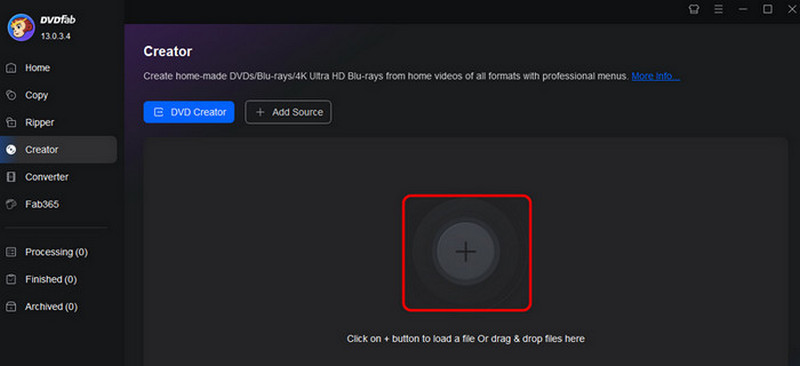
Task: Click the 13.0.3.4 version number
Action: (56, 36)
